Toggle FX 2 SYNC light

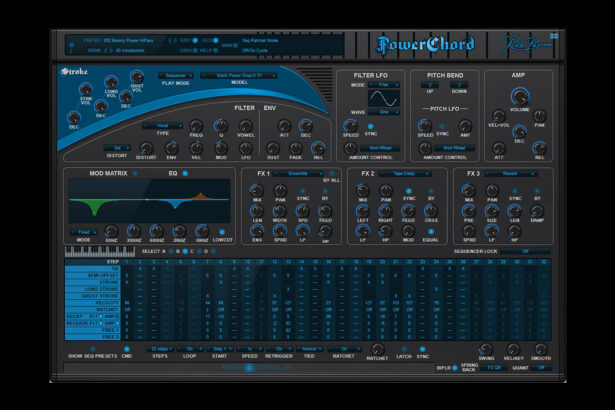pos(408,191)
